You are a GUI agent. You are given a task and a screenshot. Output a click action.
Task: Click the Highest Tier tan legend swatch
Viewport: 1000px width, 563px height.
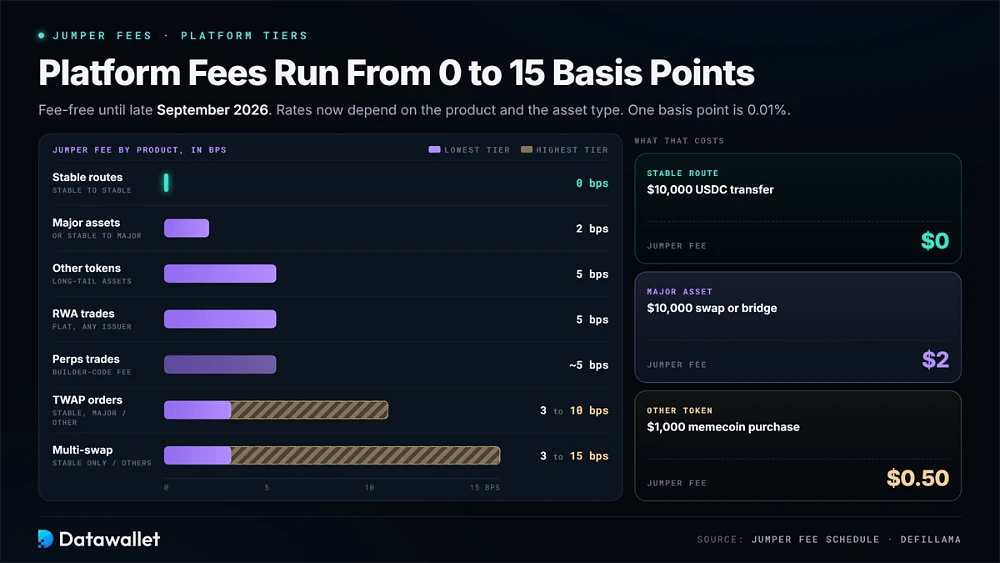[x=527, y=150]
